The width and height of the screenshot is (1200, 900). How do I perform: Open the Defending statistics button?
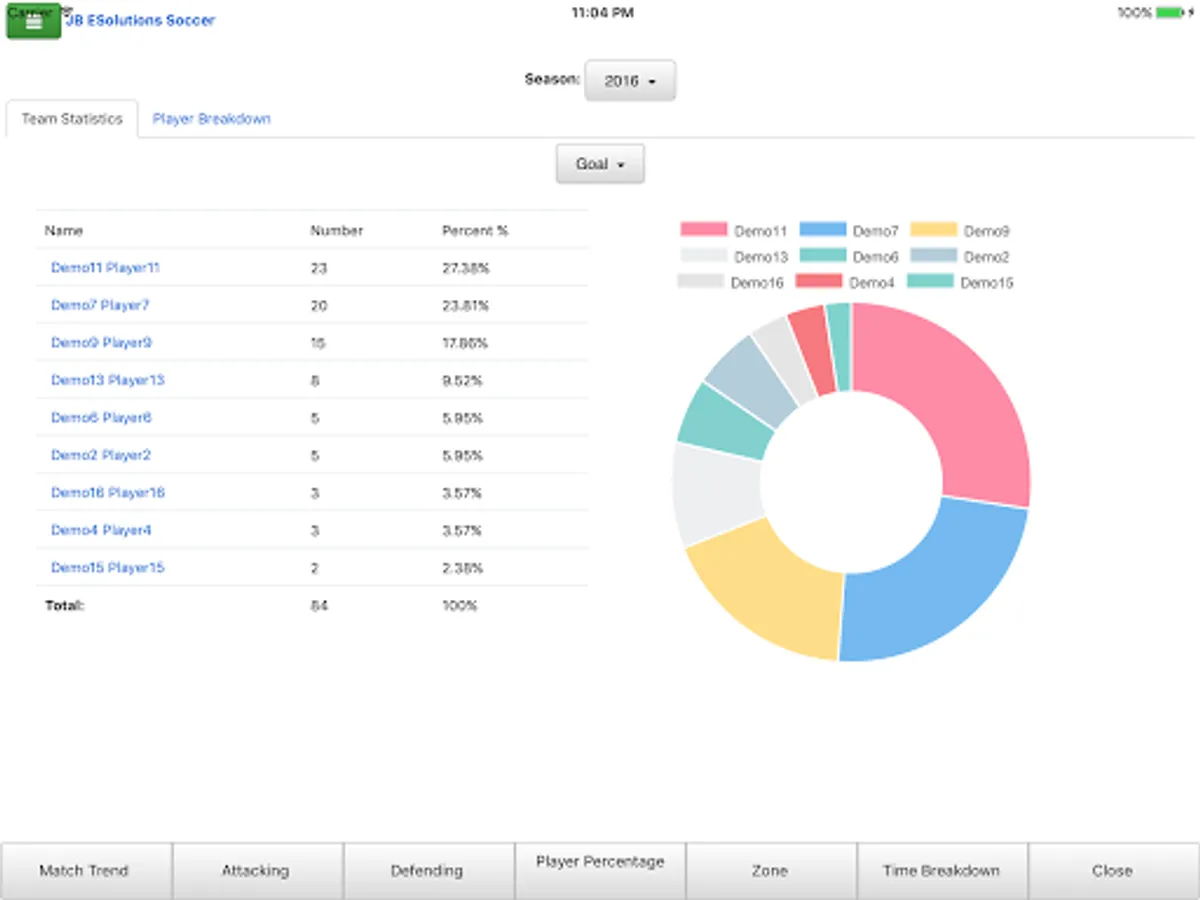[x=428, y=870]
